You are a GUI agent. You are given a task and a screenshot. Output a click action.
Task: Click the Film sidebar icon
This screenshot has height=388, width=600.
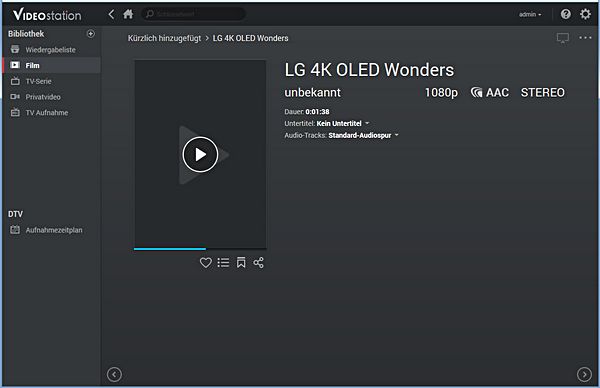tap(15, 65)
